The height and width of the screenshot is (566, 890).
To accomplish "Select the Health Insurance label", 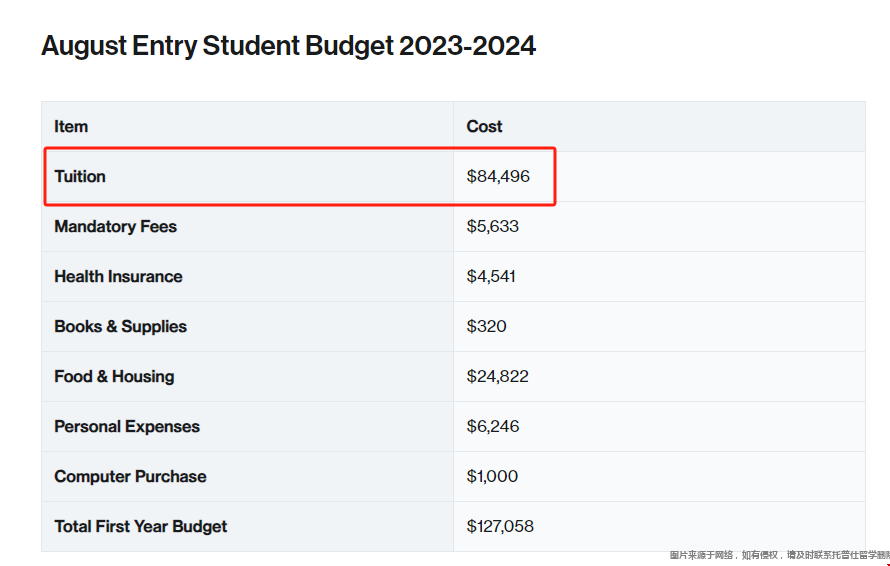I will click(x=118, y=277).
